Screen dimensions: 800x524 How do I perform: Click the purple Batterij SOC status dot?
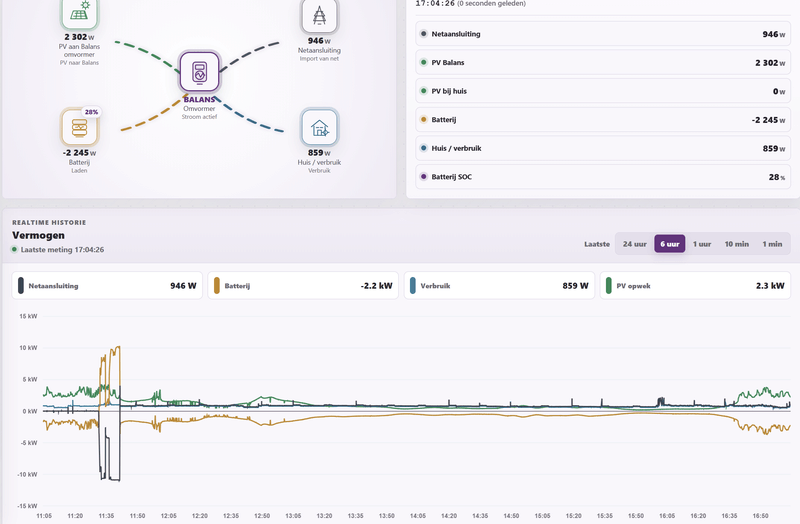423,177
